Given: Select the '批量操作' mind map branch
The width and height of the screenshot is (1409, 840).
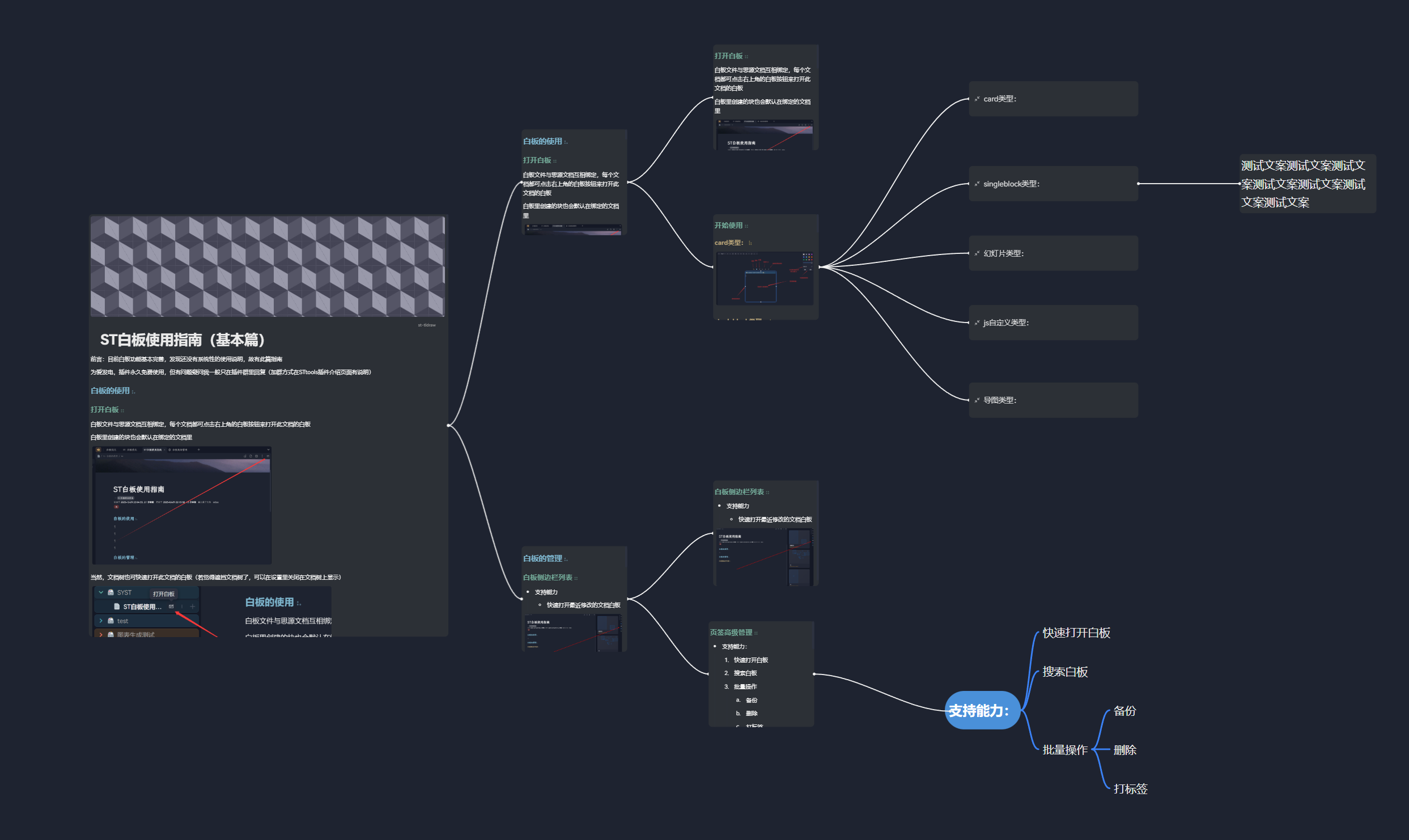Looking at the screenshot, I should 1065,750.
